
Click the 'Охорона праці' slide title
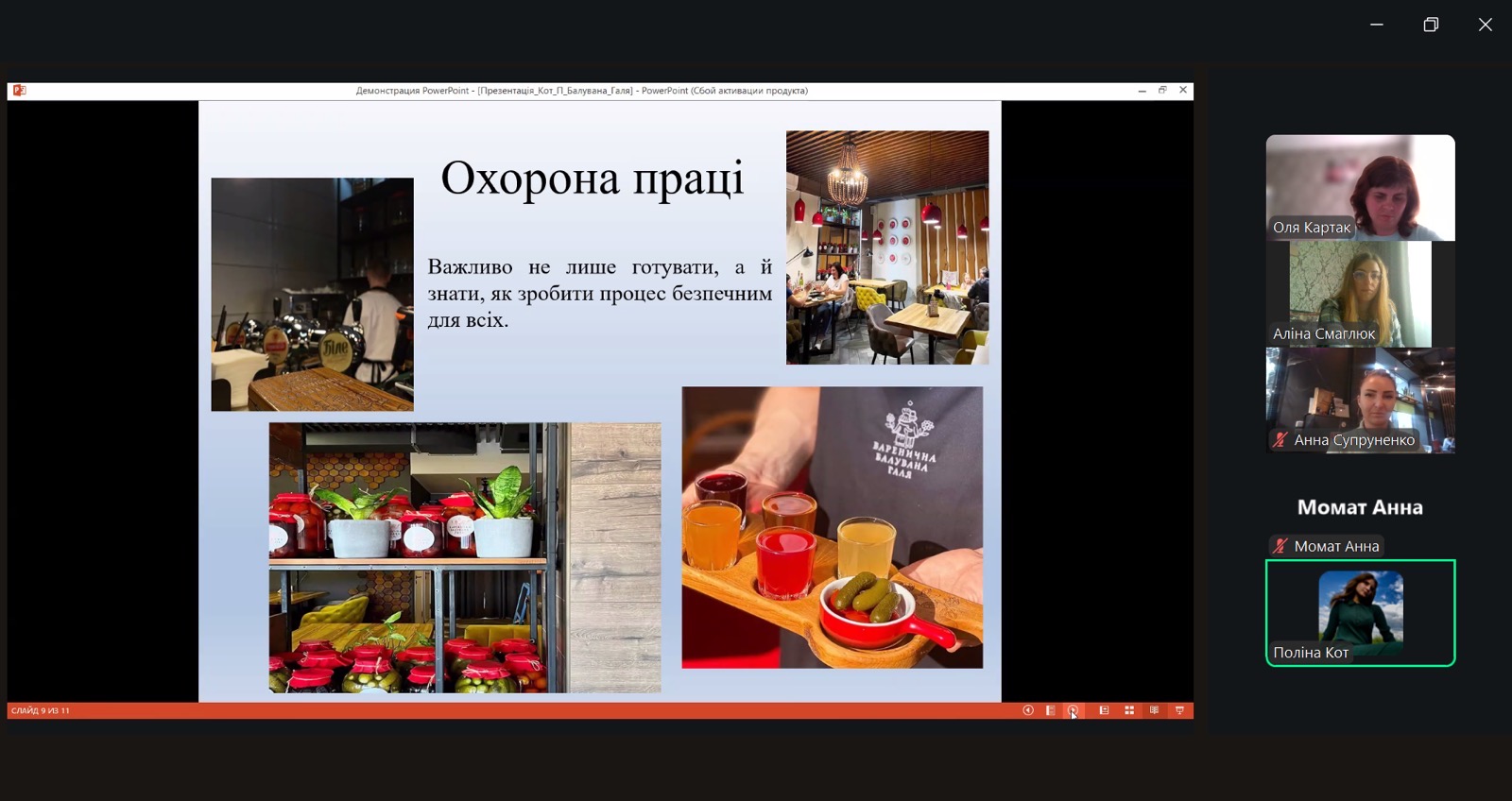click(593, 178)
